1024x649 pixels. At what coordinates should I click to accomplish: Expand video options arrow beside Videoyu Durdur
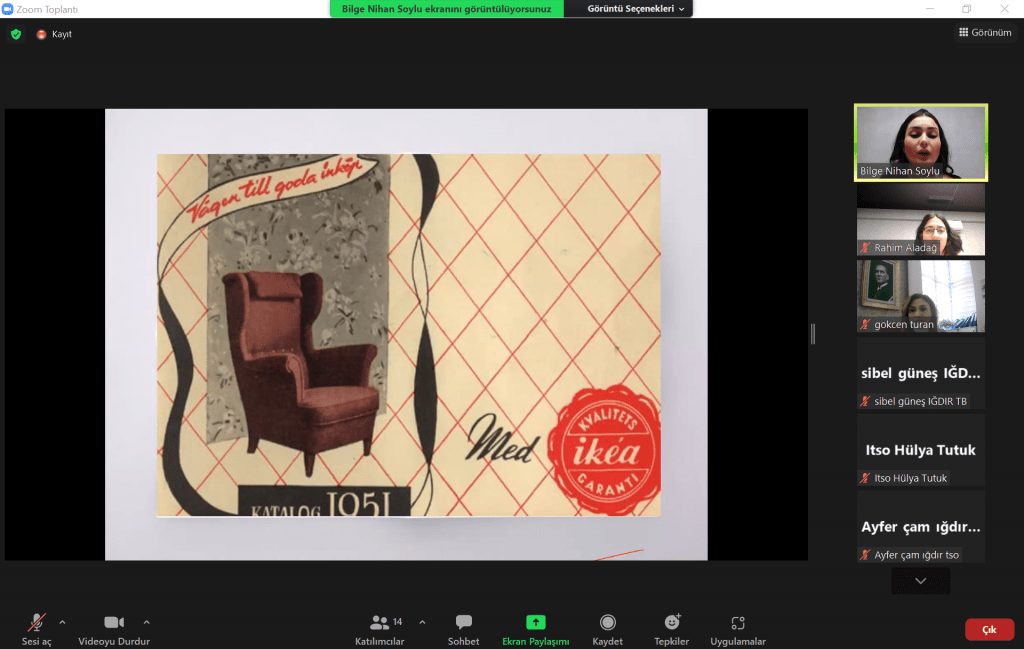(x=147, y=621)
